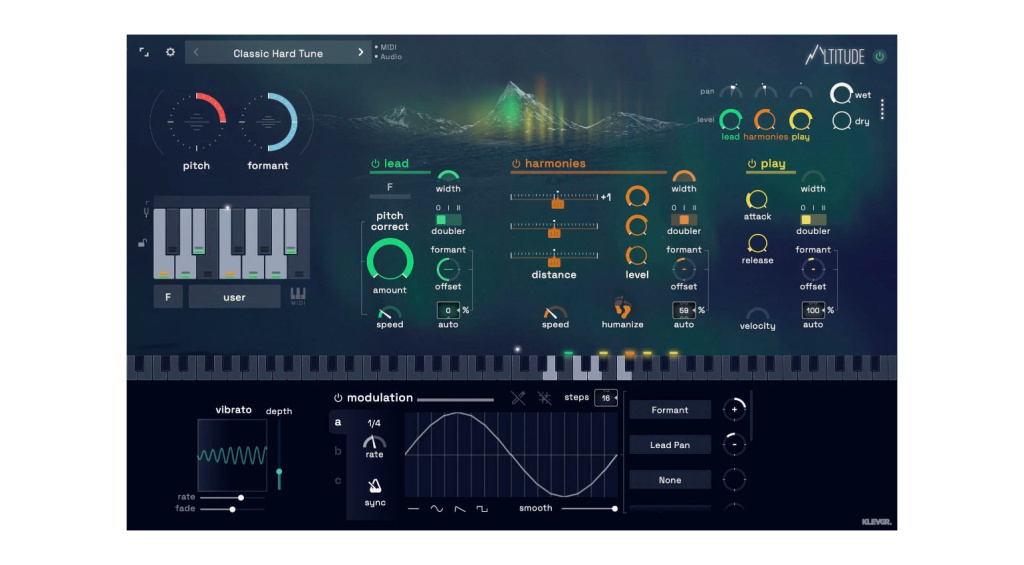
Task: Move the vibrato depth vertical slider
Action: tap(280, 455)
